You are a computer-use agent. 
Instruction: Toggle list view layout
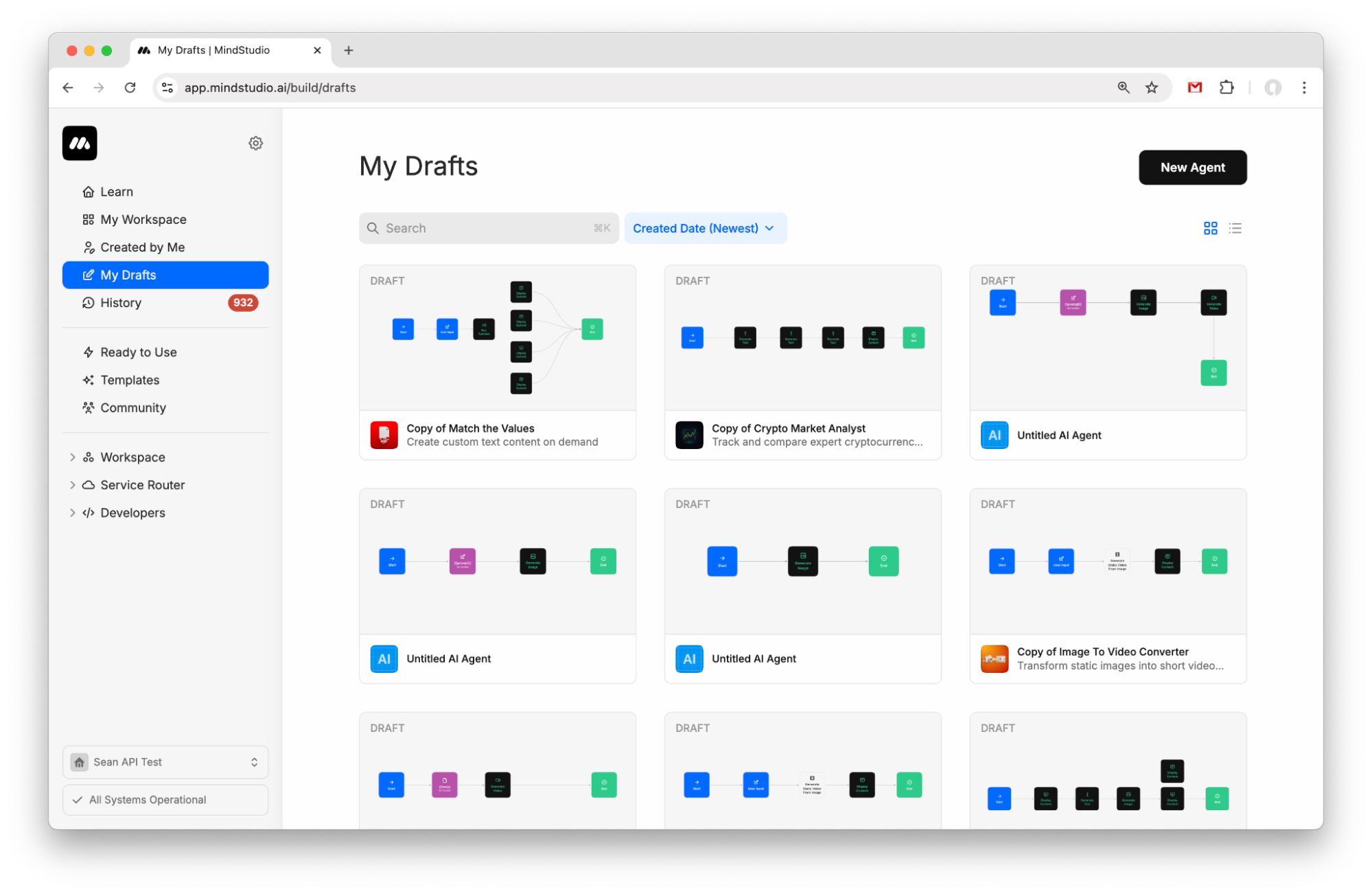click(1235, 228)
